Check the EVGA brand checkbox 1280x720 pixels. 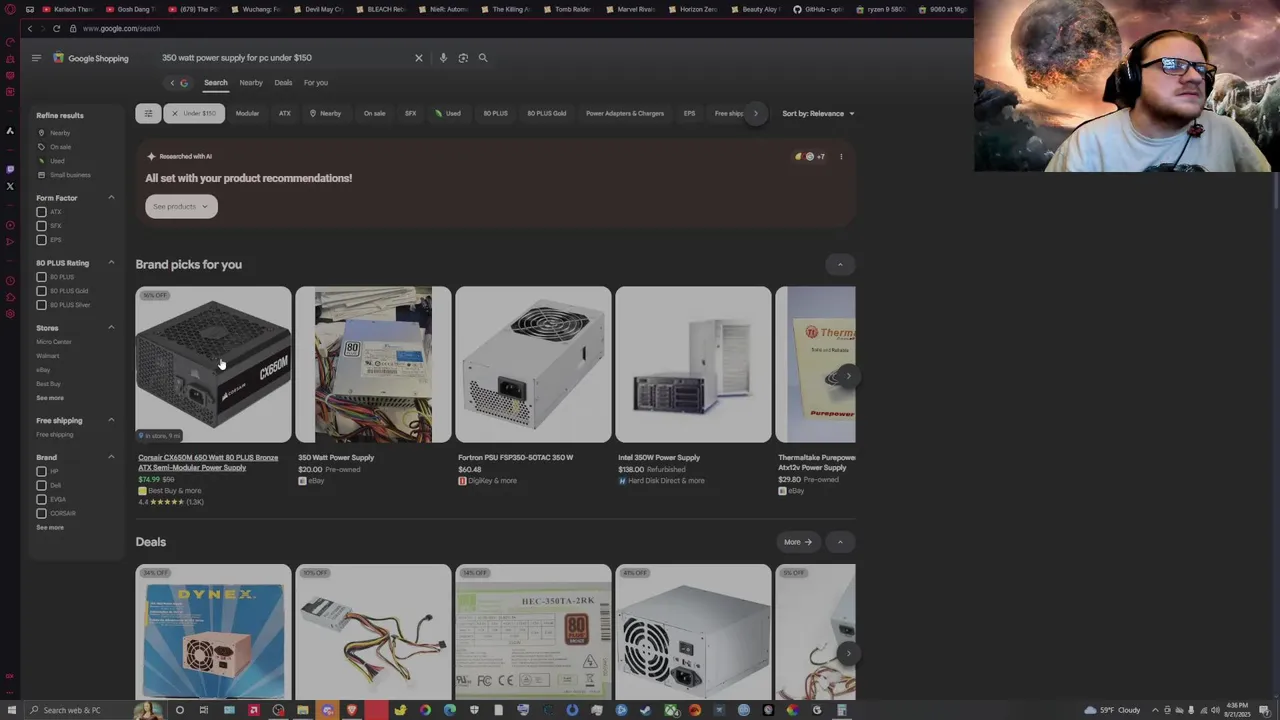click(41, 499)
